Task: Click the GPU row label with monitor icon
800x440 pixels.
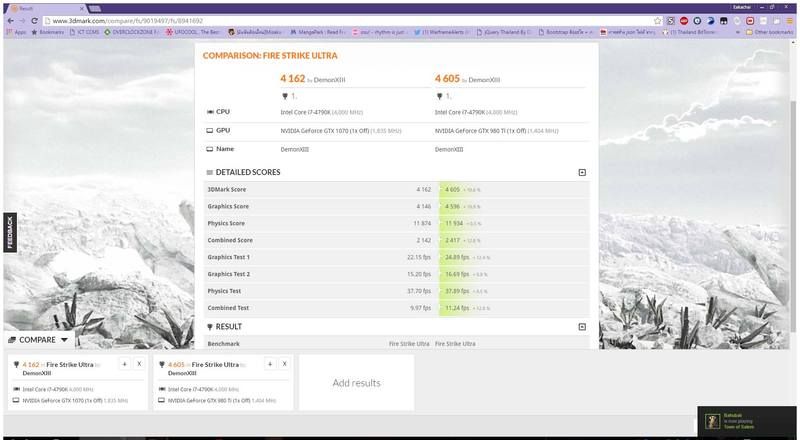Action: [x=218, y=130]
